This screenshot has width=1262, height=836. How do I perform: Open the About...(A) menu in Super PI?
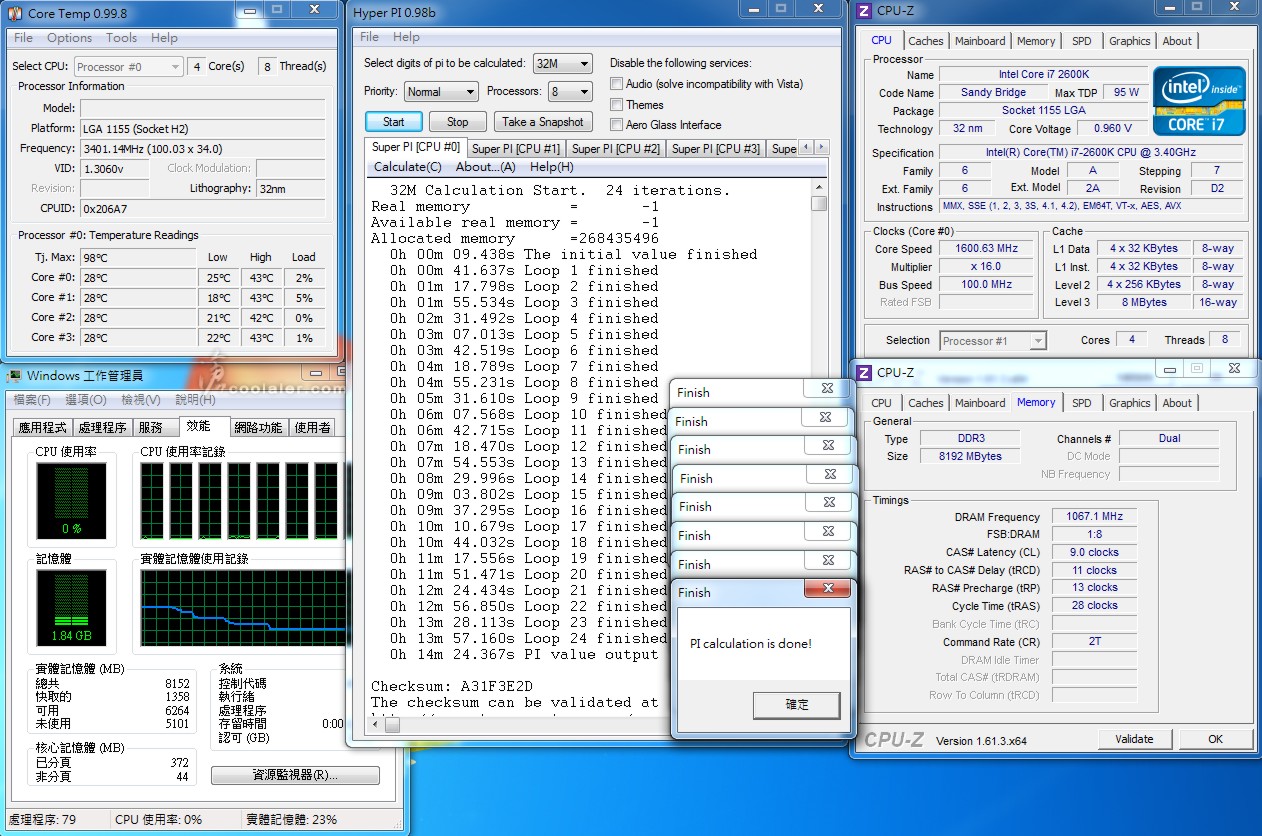click(486, 167)
